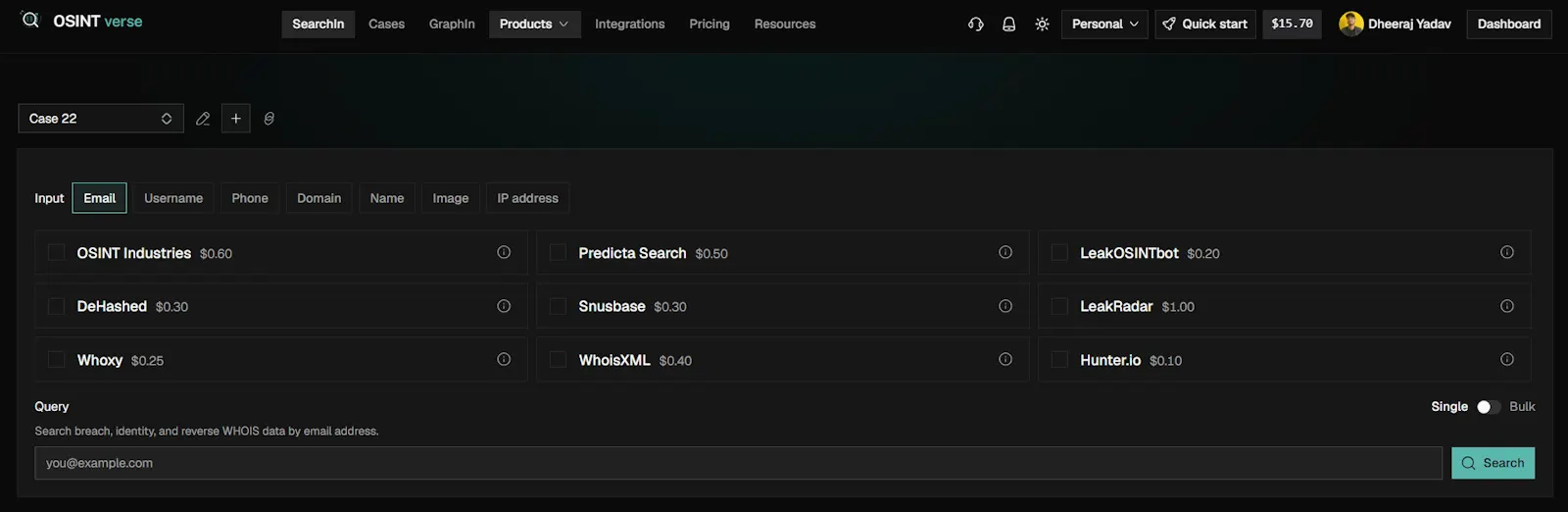Click the email query input field
The width and height of the screenshot is (1568, 512).
click(x=738, y=463)
